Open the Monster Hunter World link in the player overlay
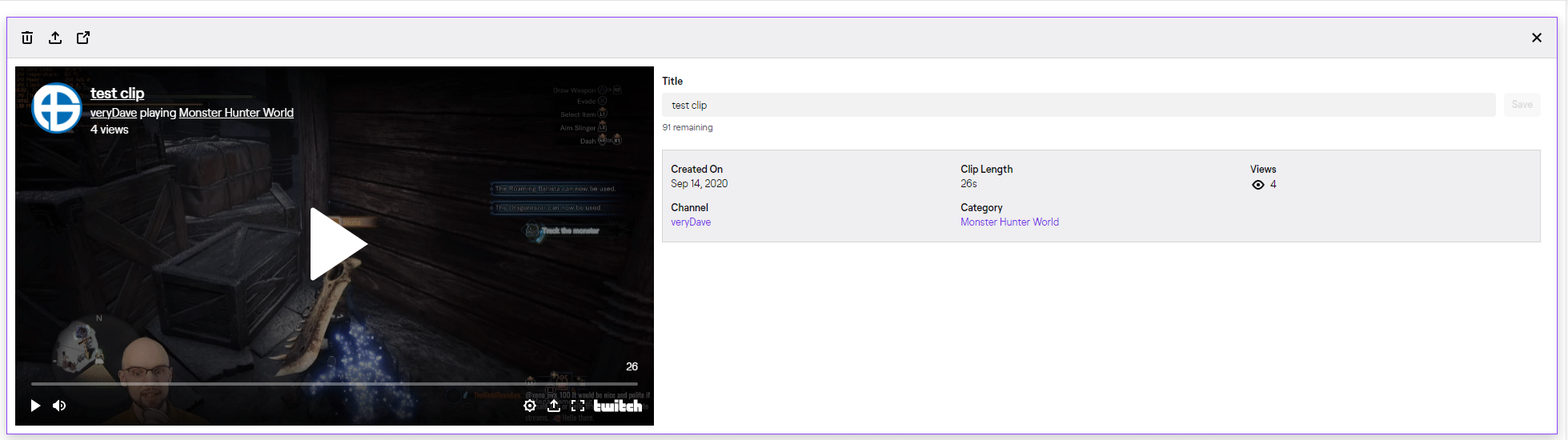Screen dimensions: 1568x440 236,113
